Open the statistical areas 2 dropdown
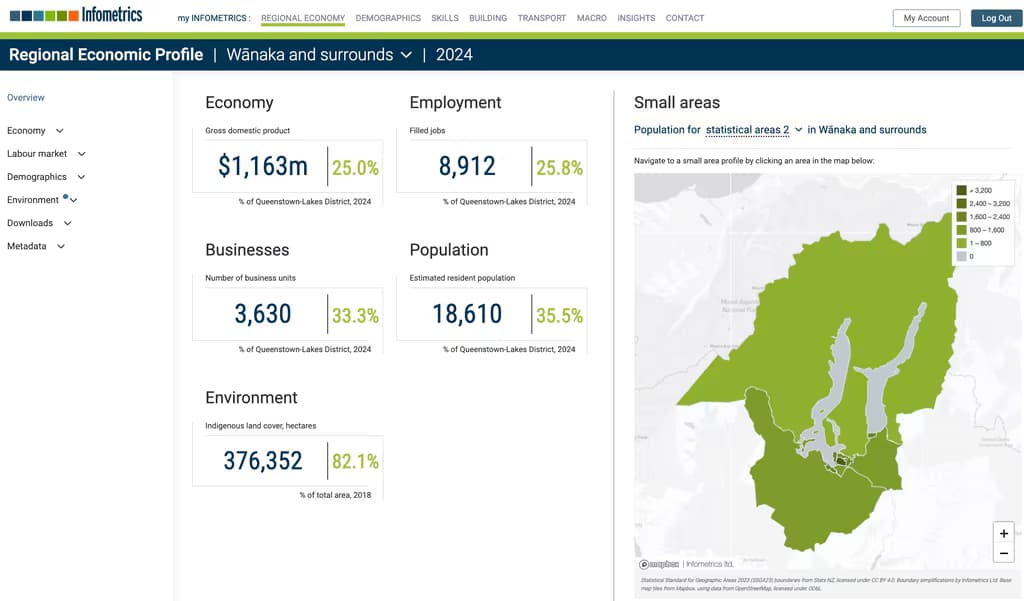 754,130
